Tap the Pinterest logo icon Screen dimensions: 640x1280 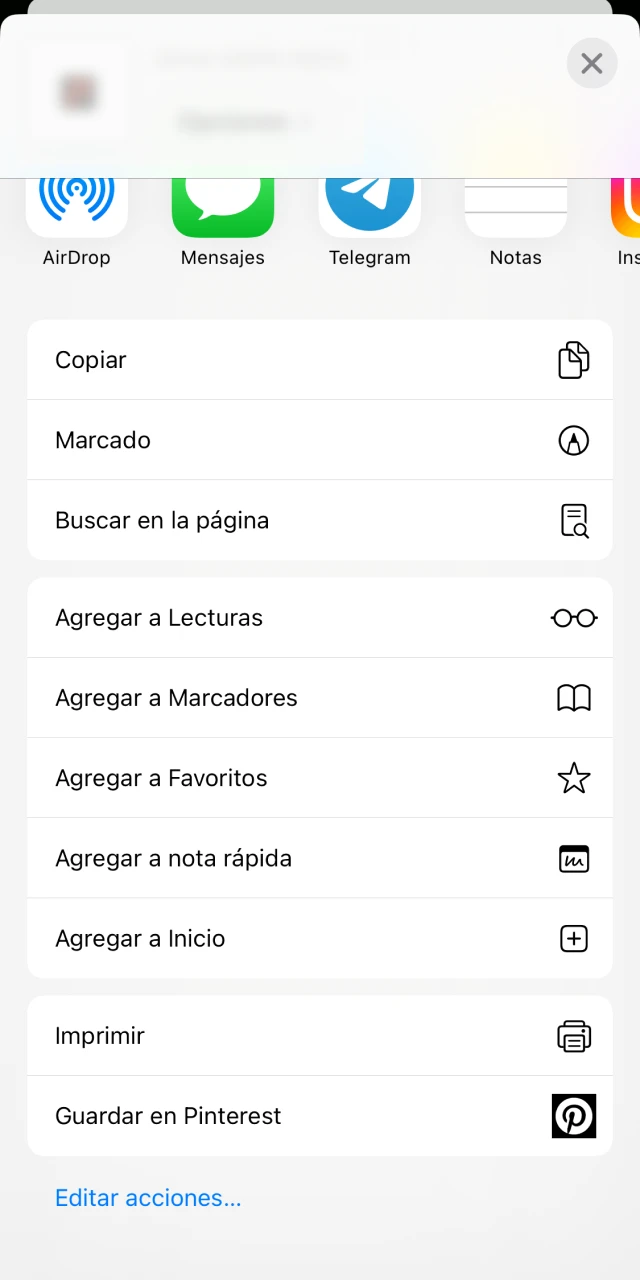pos(573,1116)
